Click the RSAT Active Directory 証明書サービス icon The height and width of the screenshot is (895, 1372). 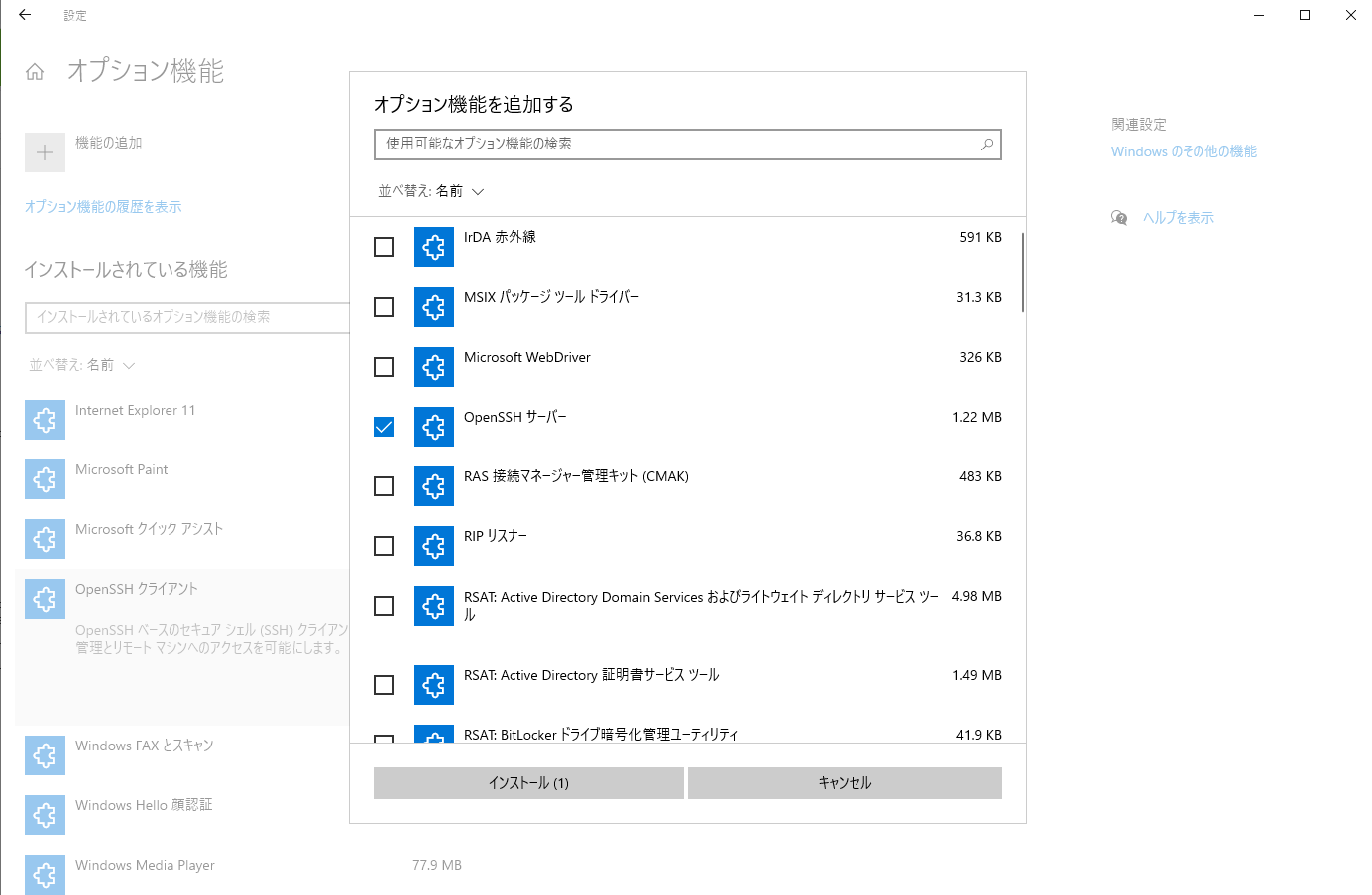[x=434, y=685]
